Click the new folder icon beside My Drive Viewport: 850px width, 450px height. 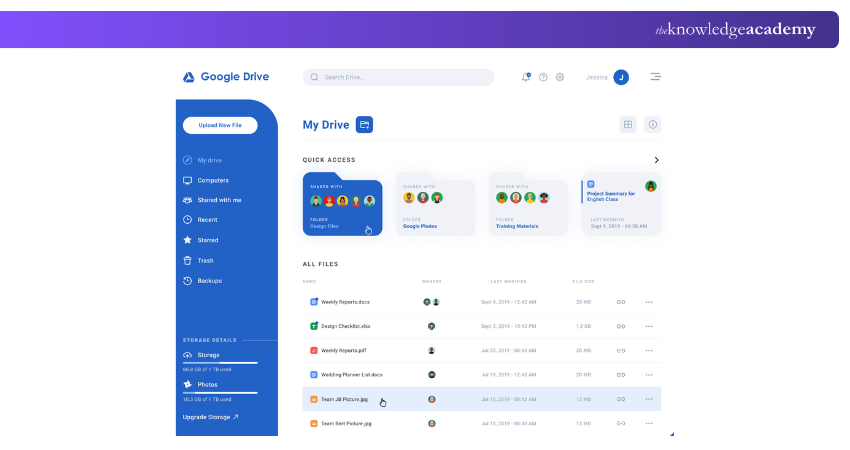tap(364, 125)
